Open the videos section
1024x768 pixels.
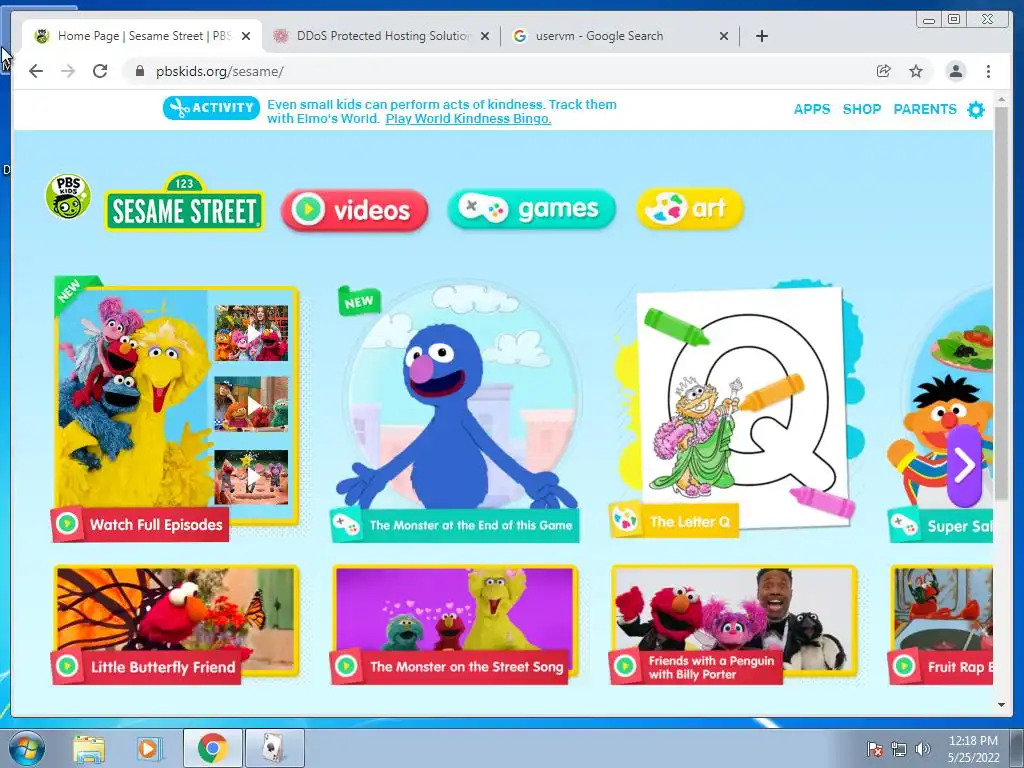click(x=355, y=210)
